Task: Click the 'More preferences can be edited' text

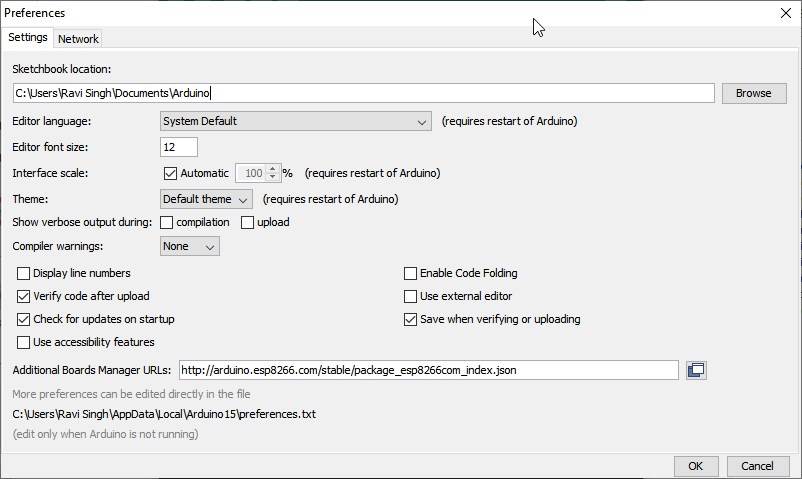Action: click(x=131, y=394)
